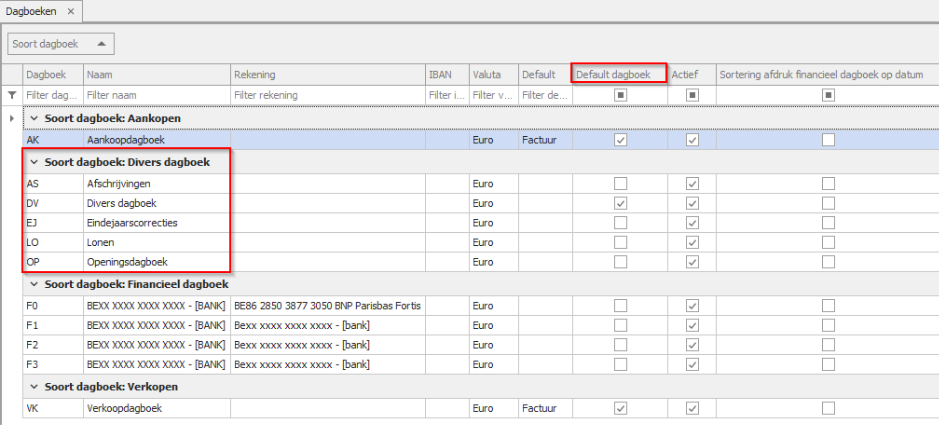Toggle Actief checkbox for the F0 row

692,306
